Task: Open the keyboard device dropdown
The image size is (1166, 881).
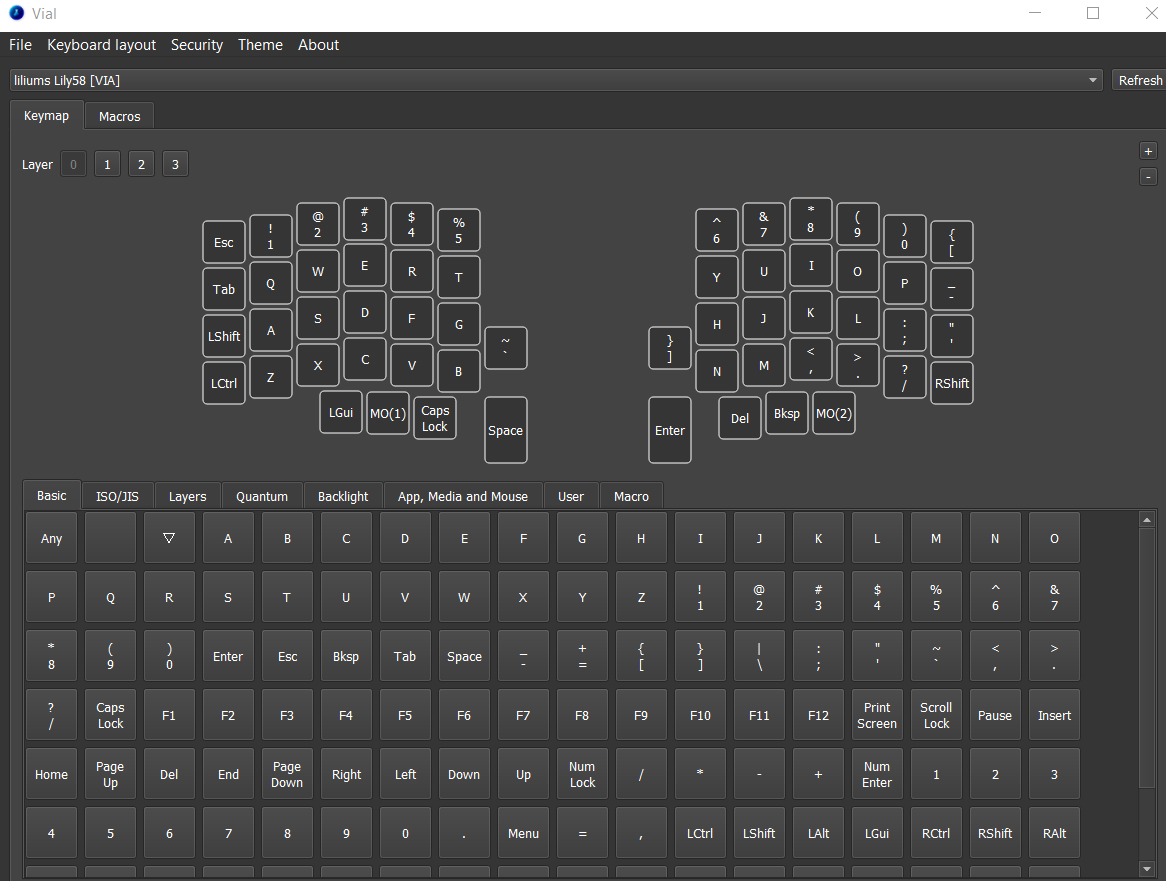Action: [556, 80]
